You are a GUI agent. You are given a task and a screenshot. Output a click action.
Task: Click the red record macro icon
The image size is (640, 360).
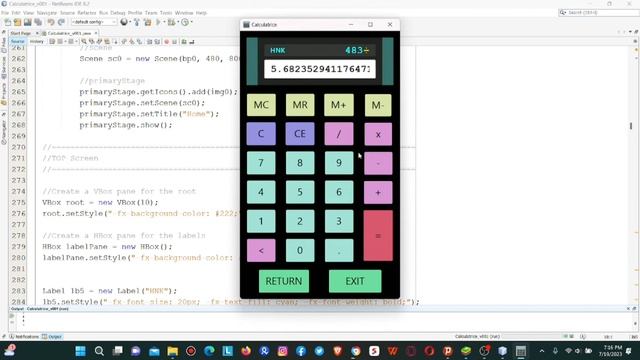[167, 42]
